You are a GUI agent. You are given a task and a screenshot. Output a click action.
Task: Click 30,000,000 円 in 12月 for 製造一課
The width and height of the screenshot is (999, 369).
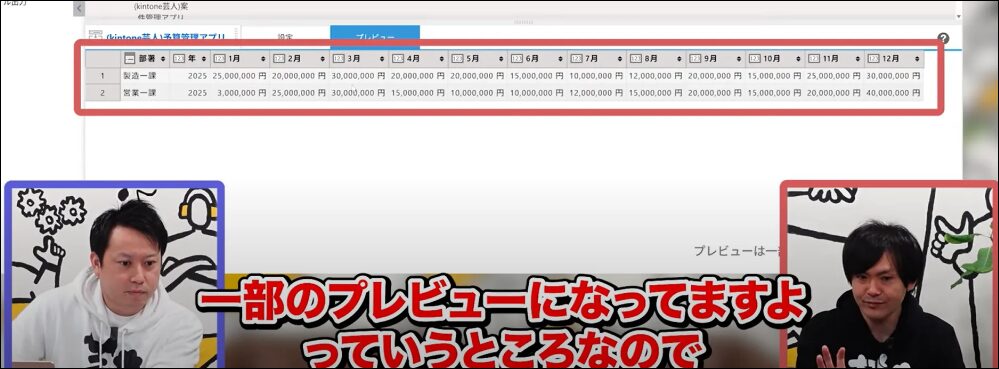[894, 75]
